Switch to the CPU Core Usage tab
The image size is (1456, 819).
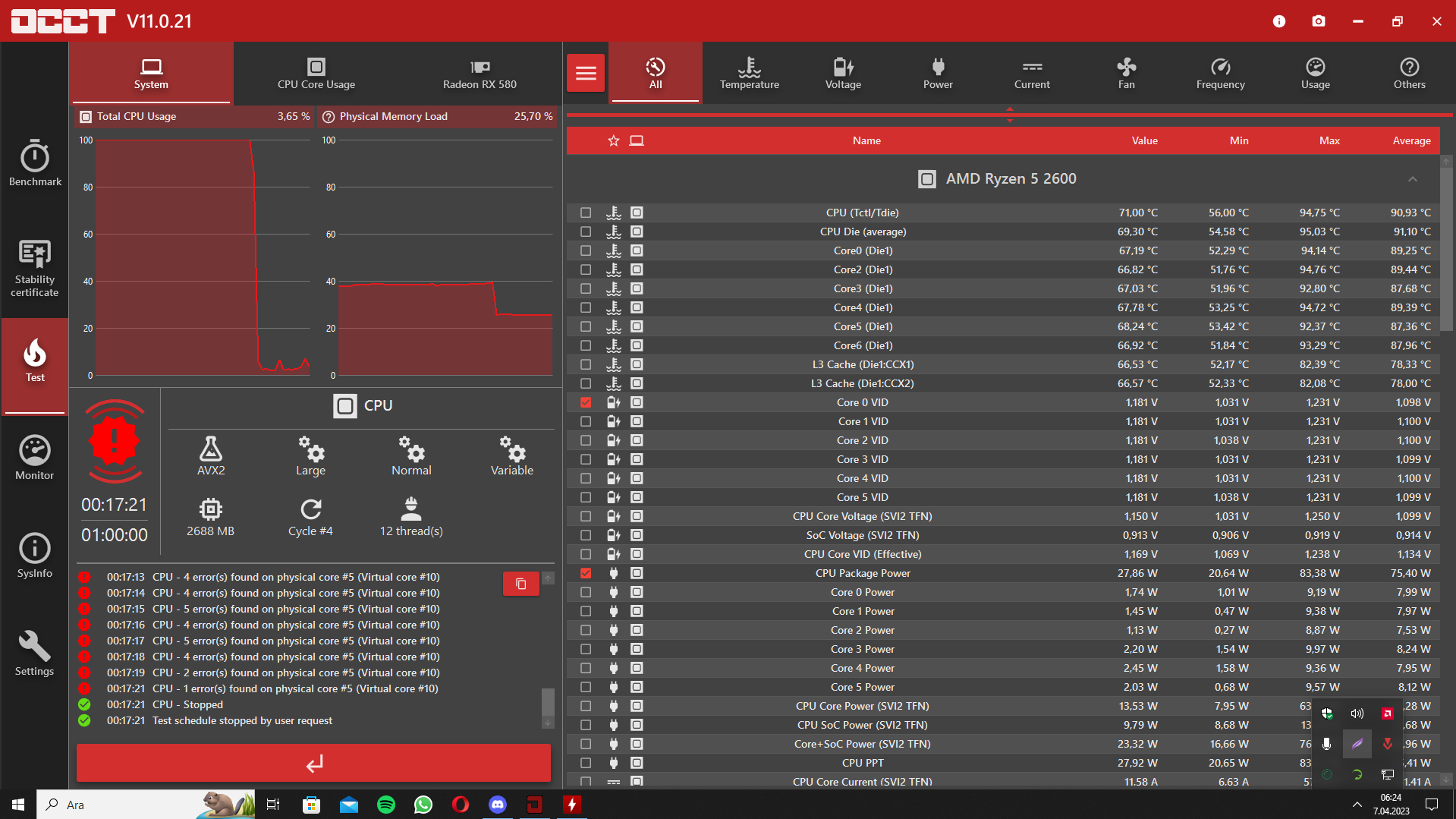pyautogui.click(x=316, y=73)
